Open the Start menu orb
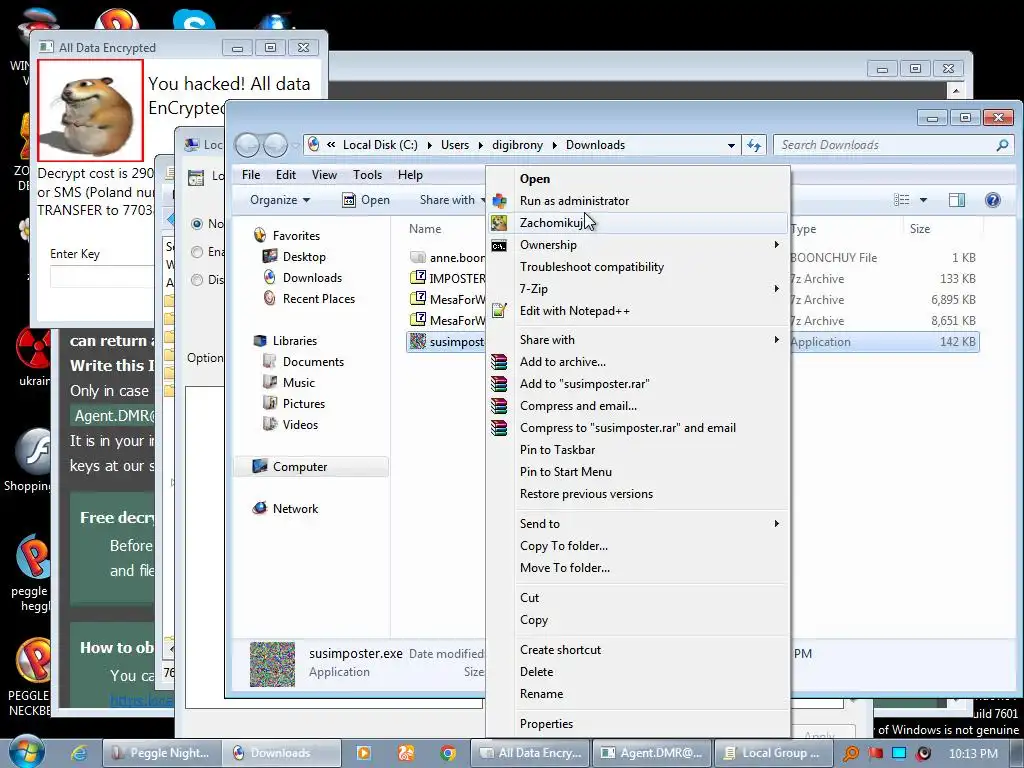This screenshot has width=1024, height=768. (x=26, y=752)
